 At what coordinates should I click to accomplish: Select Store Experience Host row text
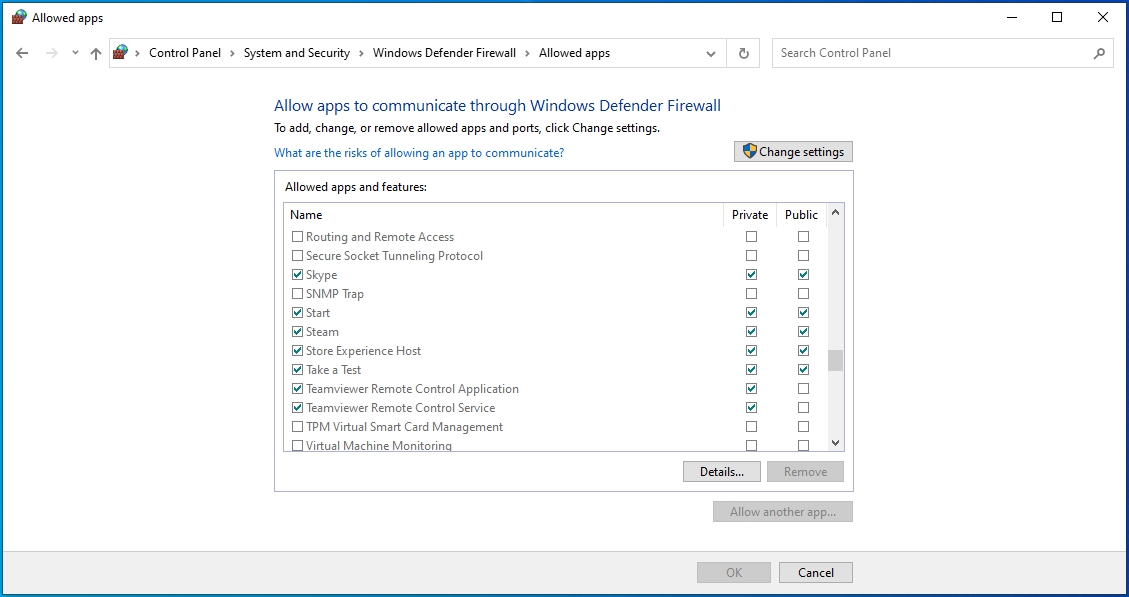[364, 351]
